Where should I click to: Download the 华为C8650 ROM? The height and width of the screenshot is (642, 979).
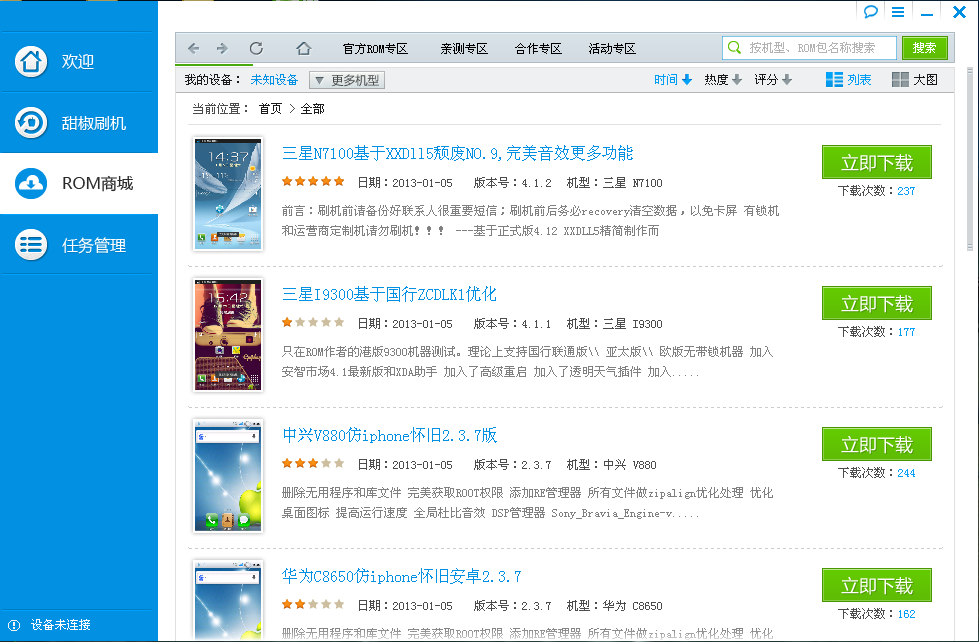877,586
